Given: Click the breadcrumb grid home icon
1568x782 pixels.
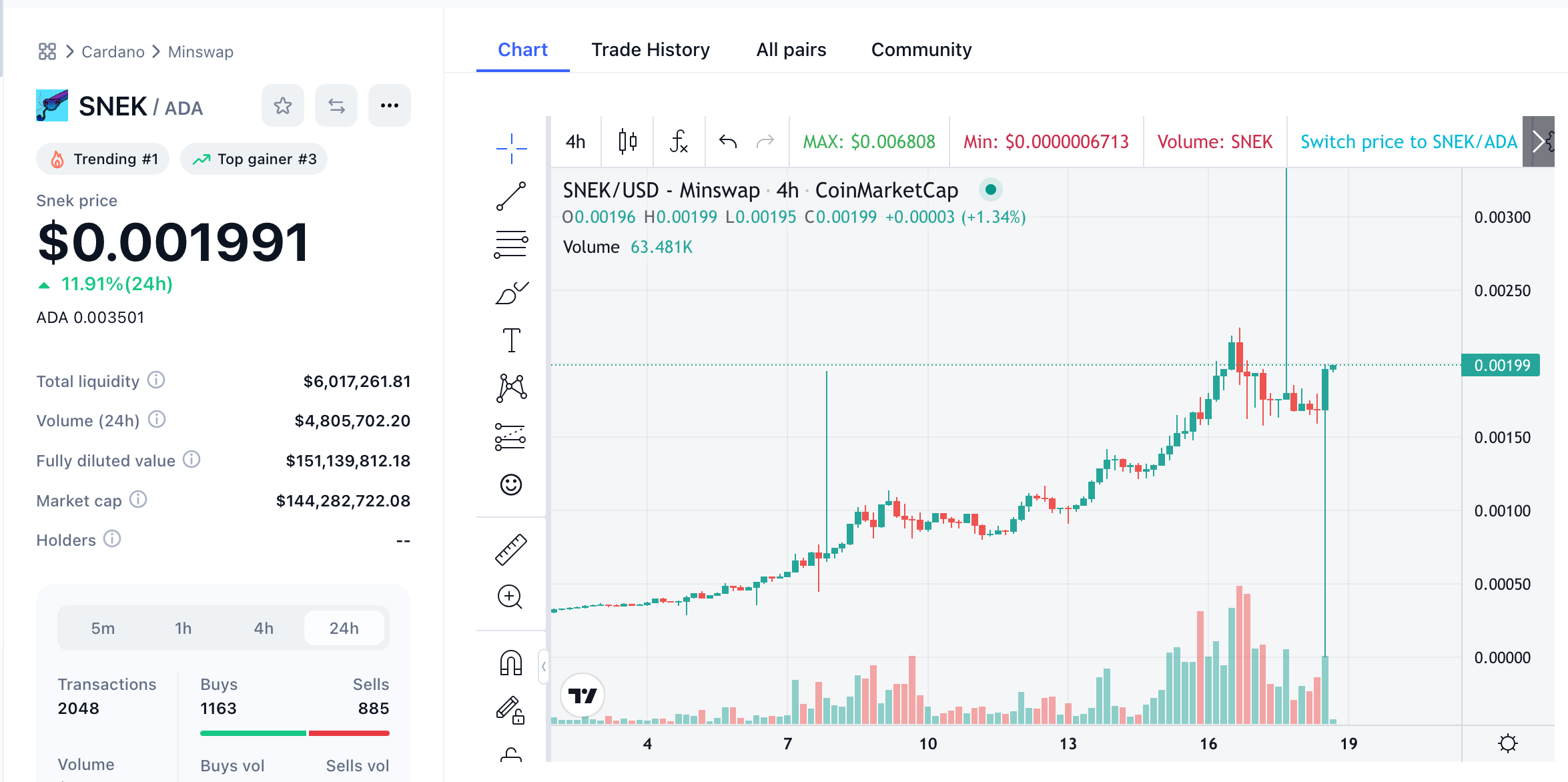Looking at the screenshot, I should [47, 51].
